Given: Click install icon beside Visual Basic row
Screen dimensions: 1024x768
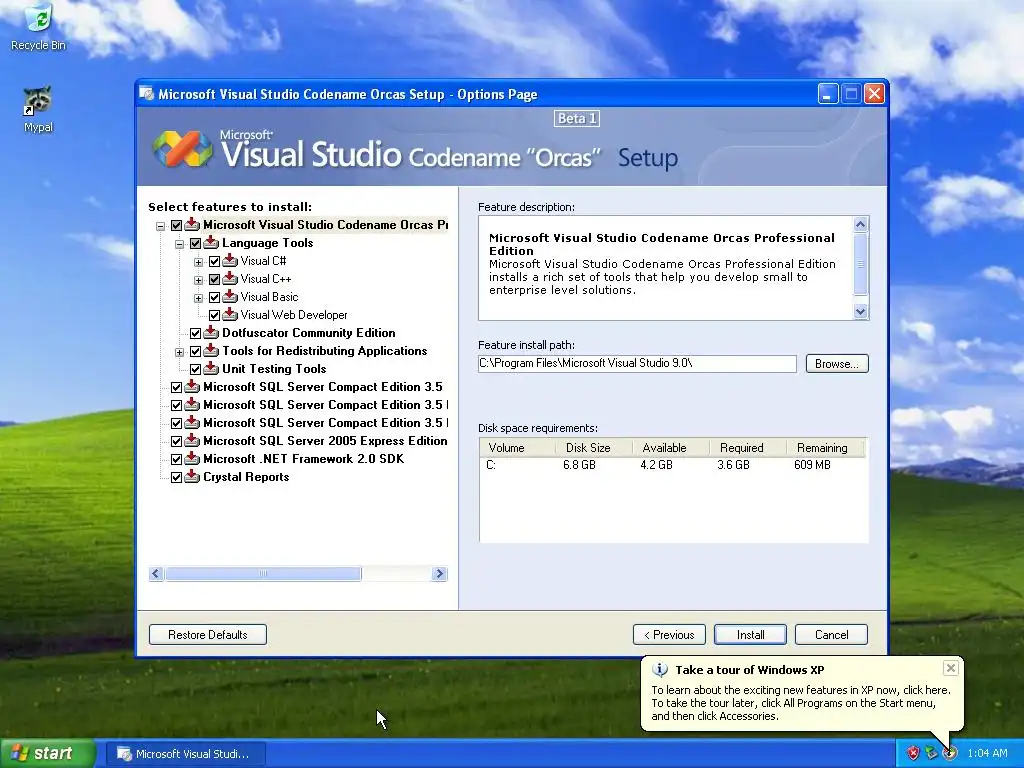Looking at the screenshot, I should pos(229,297).
